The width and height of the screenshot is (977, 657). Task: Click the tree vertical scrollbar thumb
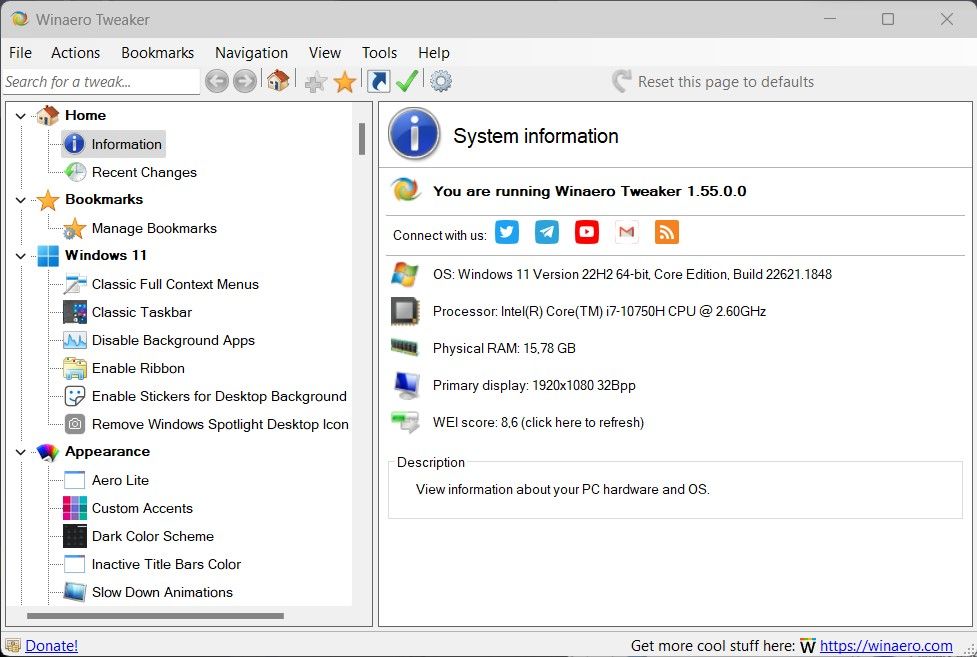(361, 139)
